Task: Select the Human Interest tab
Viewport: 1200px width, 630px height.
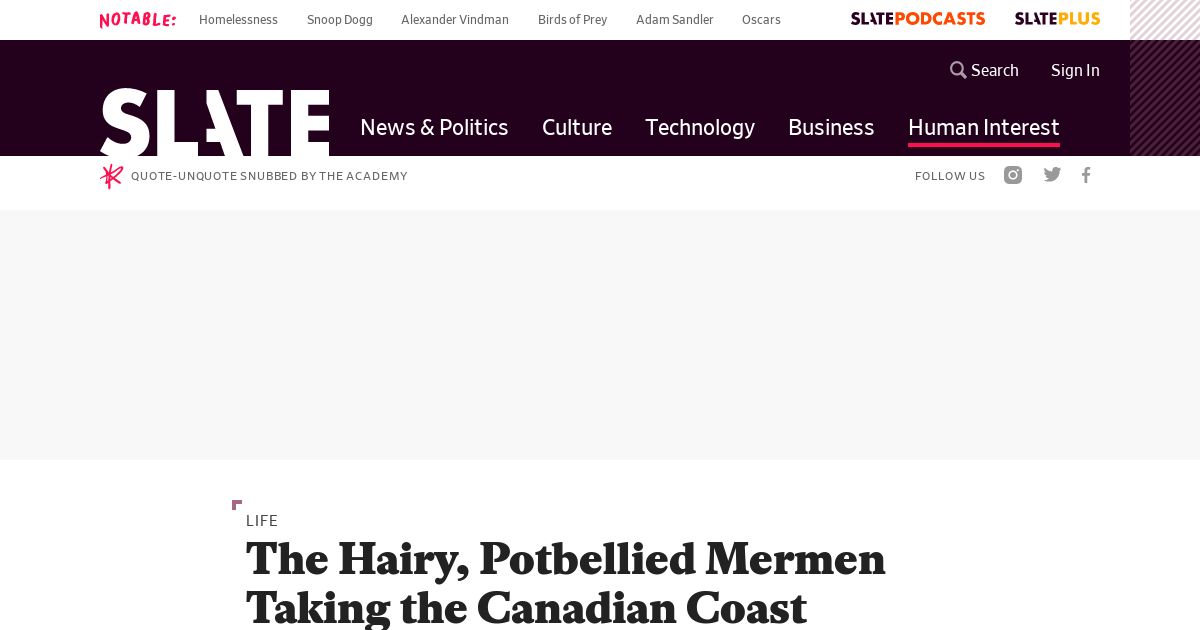Action: [x=984, y=128]
